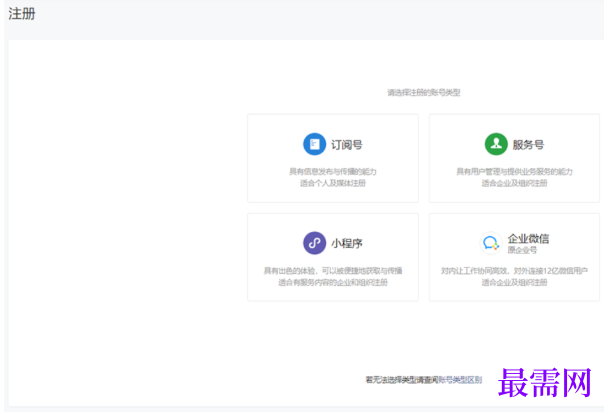Click the purple 小程序 mini program icon

pyautogui.click(x=314, y=243)
